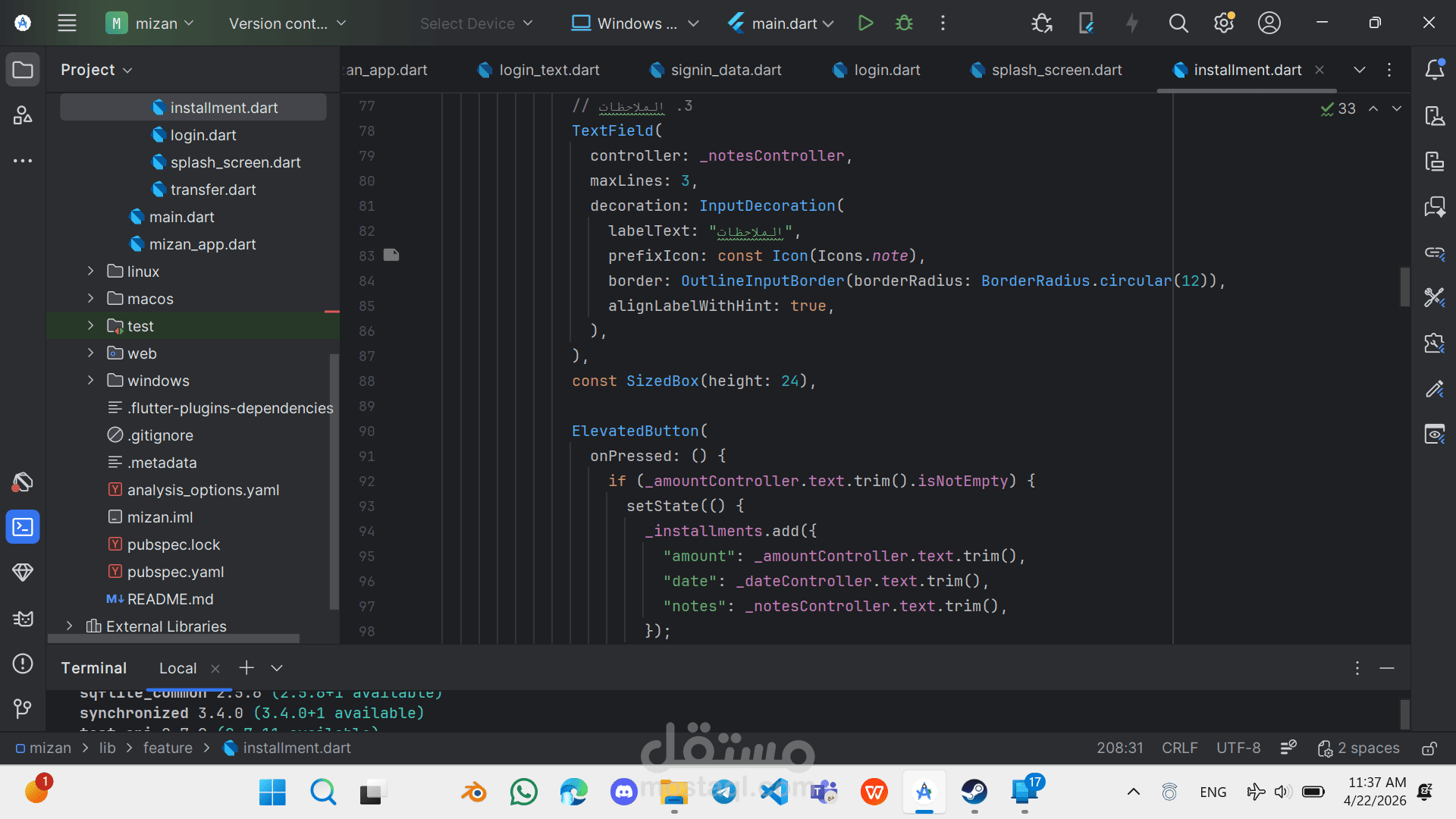Open Notifications bell icon
The image size is (1456, 819).
[1434, 70]
